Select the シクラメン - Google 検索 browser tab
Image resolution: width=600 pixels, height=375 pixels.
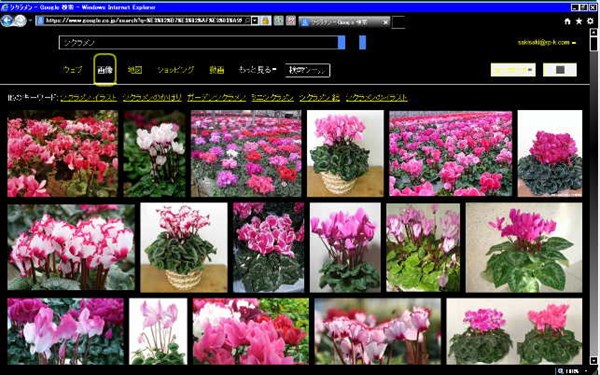click(341, 22)
